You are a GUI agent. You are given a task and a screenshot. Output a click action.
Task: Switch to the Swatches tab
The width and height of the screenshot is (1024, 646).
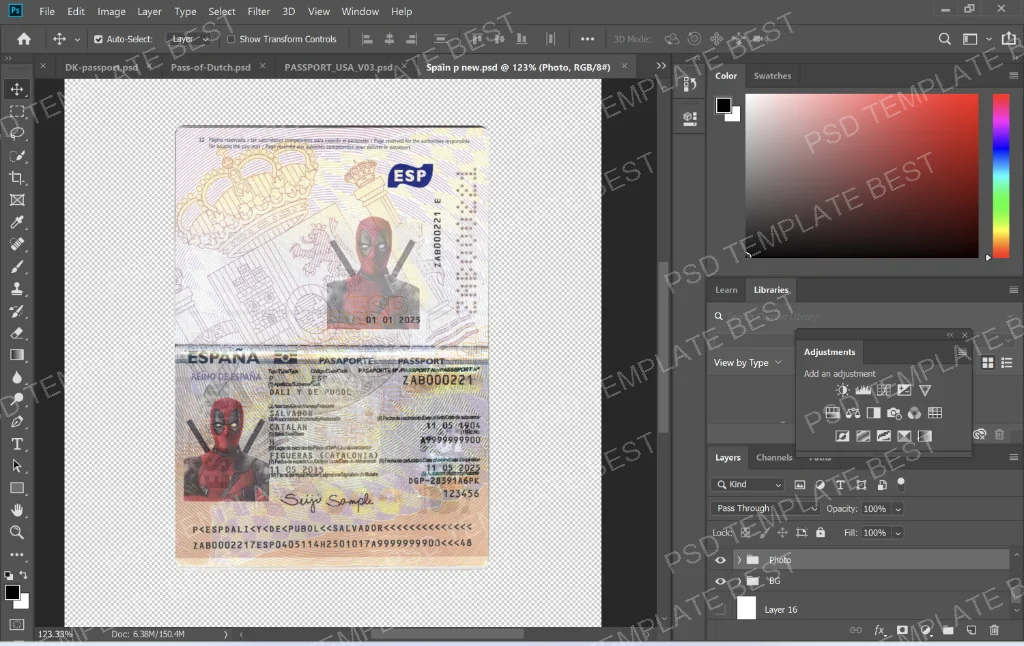click(772, 76)
